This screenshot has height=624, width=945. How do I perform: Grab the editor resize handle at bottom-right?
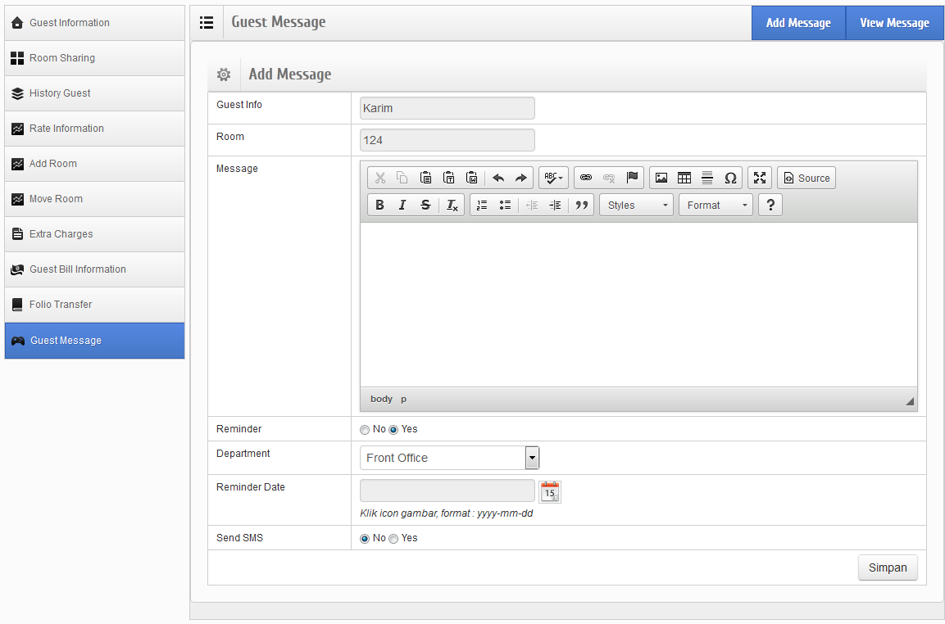coord(910,401)
